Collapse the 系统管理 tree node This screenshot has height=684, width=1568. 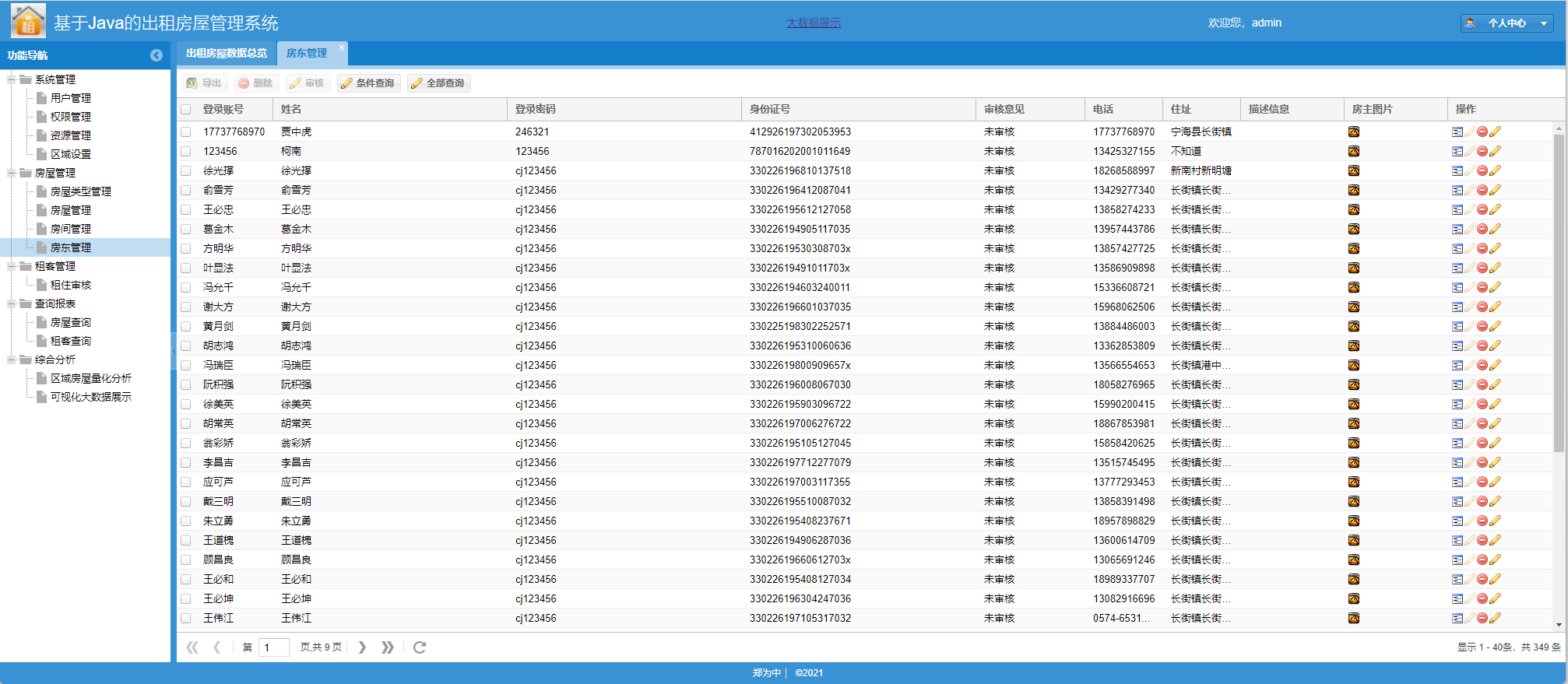point(12,79)
